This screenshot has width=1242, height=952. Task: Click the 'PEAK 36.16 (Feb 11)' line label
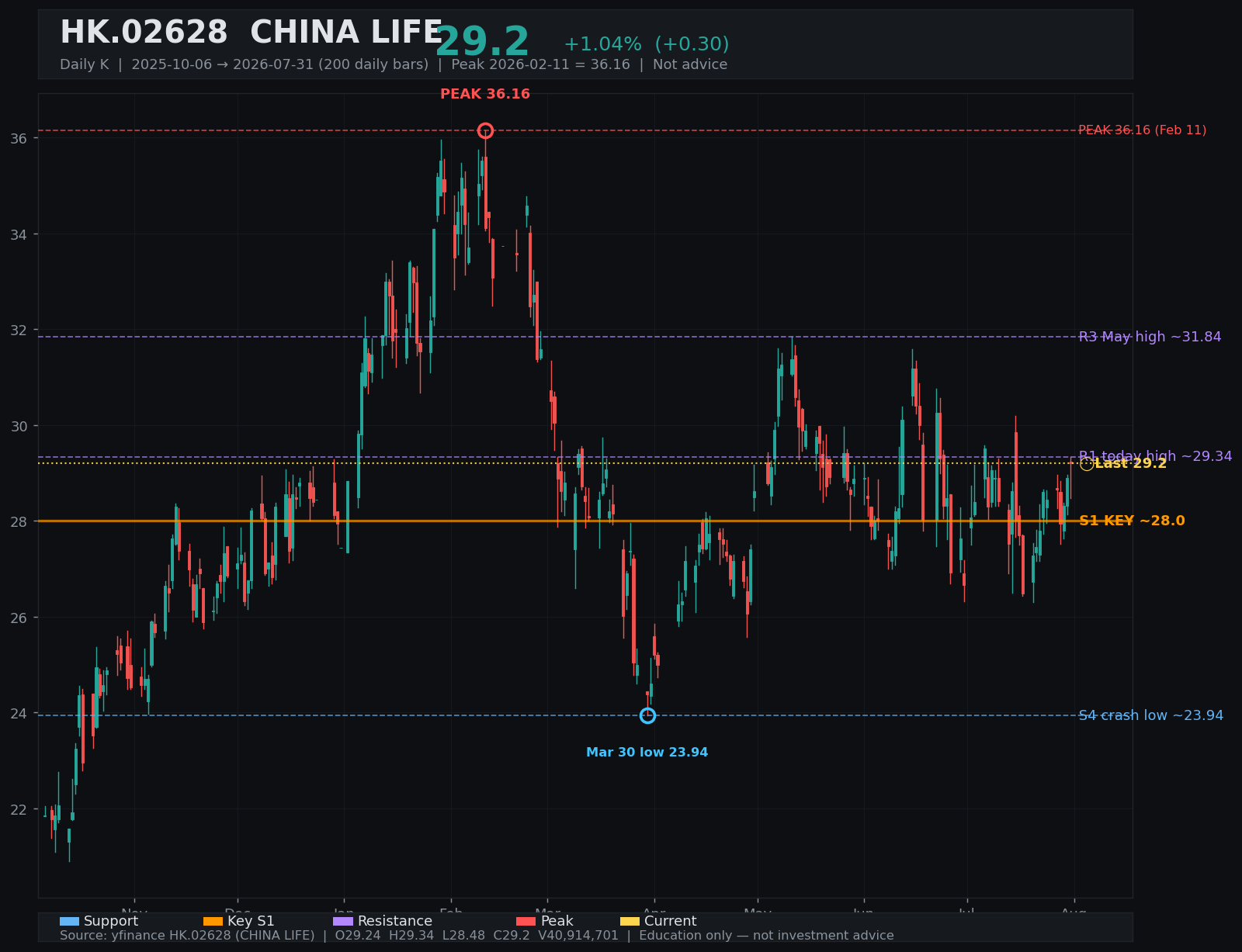click(1143, 130)
